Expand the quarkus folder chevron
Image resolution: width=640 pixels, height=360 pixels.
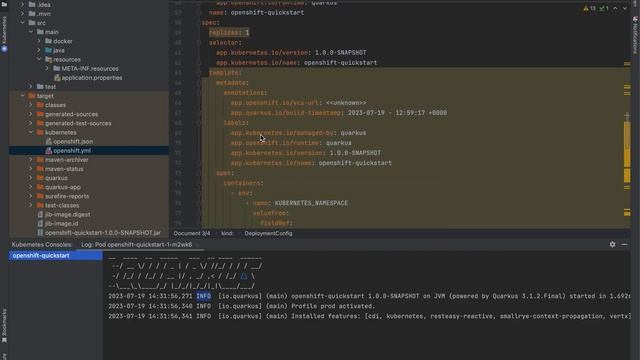click(x=31, y=178)
